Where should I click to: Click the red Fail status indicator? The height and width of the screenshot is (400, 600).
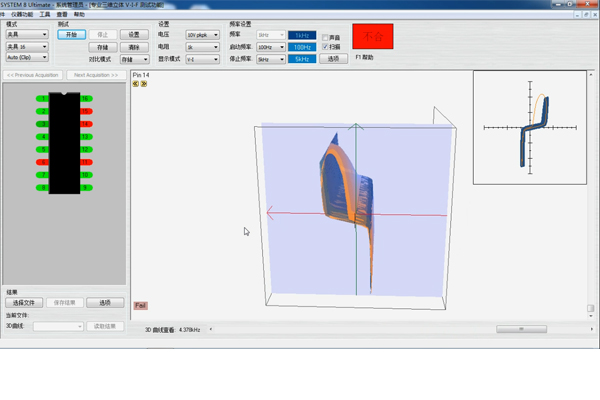141,305
